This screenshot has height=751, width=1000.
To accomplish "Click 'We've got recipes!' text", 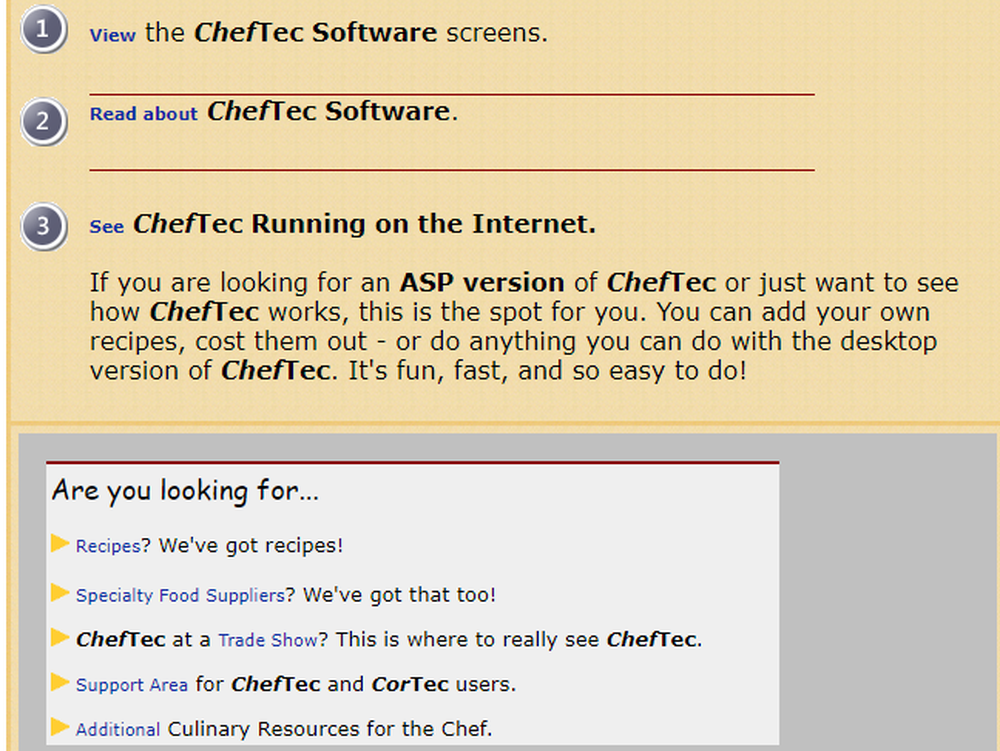I will pyautogui.click(x=251, y=546).
